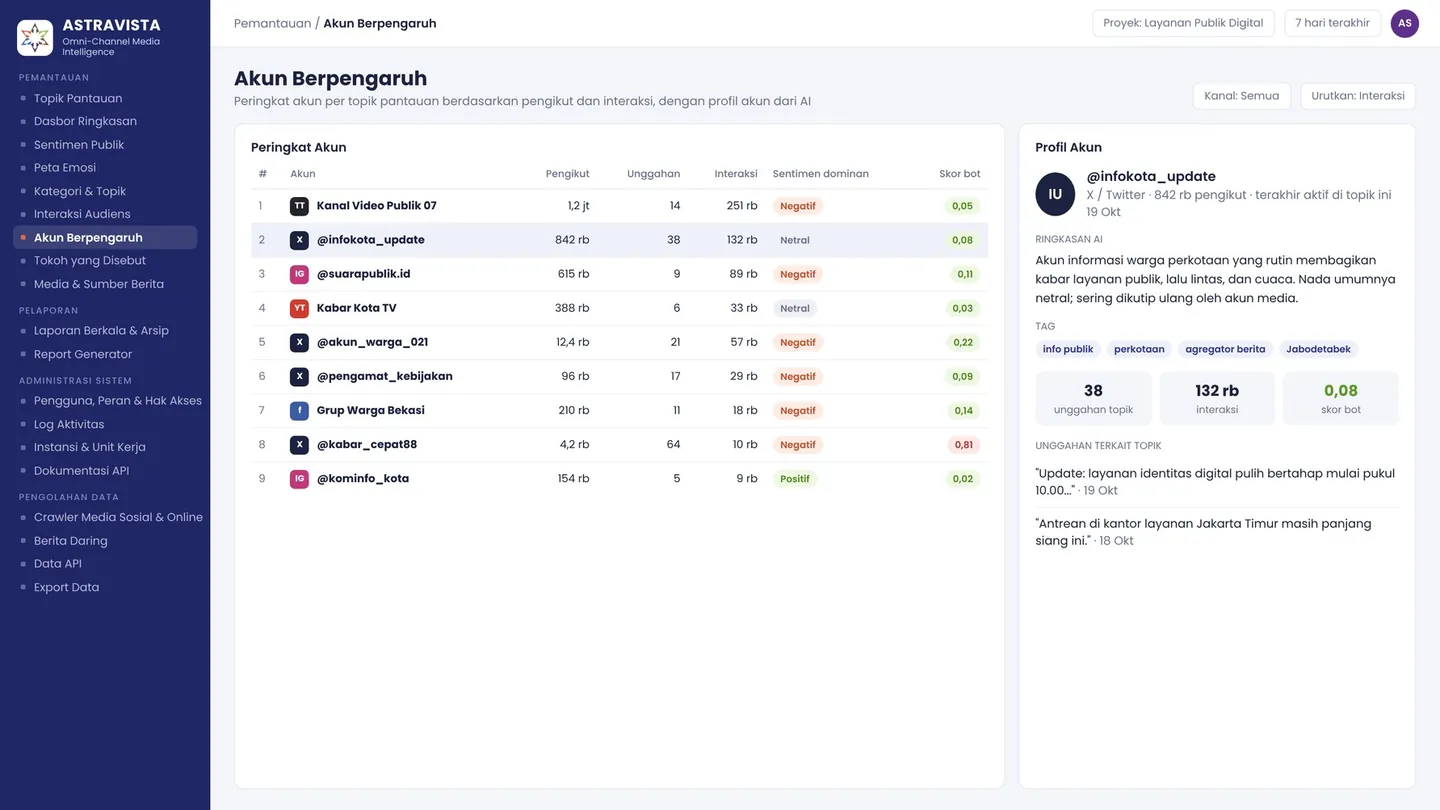Click the 132 rb interaksi stat card

pyautogui.click(x=1217, y=398)
